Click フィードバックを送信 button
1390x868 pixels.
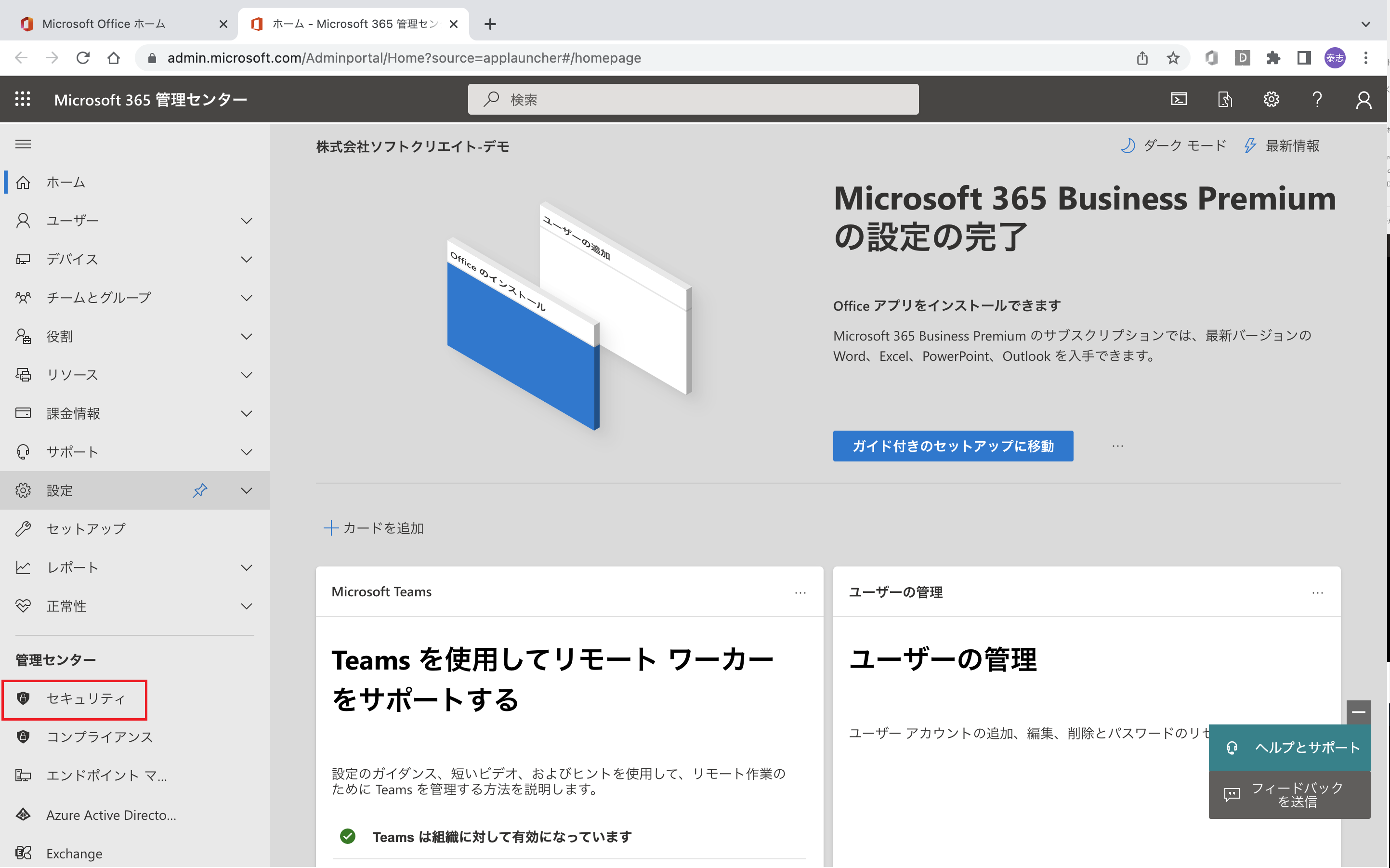click(1289, 794)
